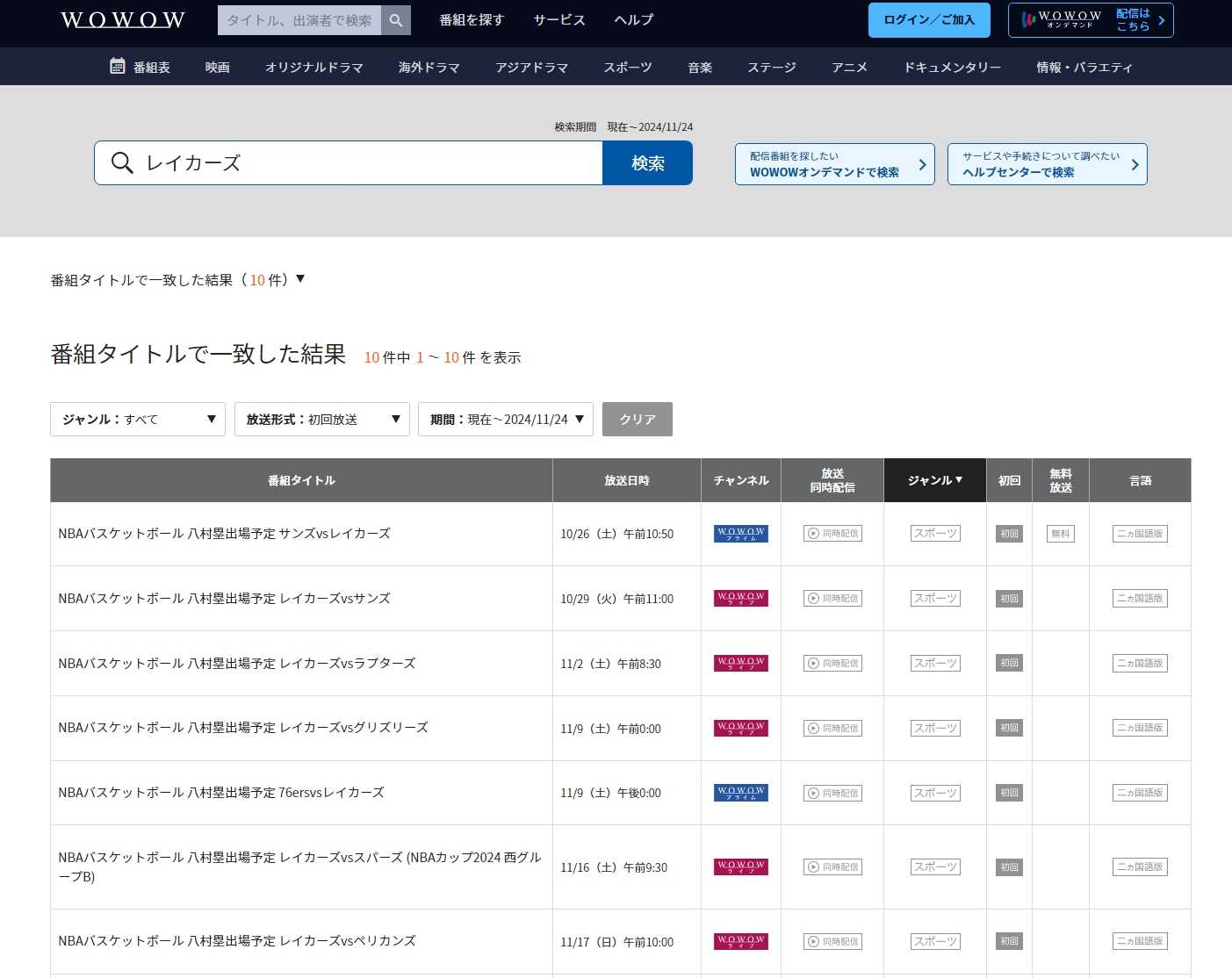Click WOWOW Live logo in レイカーズvsペリカンズ row
1232x978 pixels.
point(741,942)
